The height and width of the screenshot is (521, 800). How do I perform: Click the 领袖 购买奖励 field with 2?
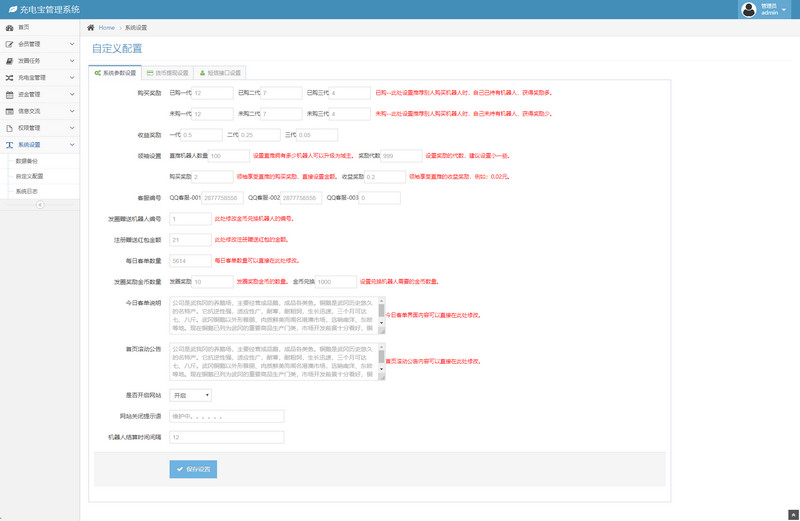(212, 177)
